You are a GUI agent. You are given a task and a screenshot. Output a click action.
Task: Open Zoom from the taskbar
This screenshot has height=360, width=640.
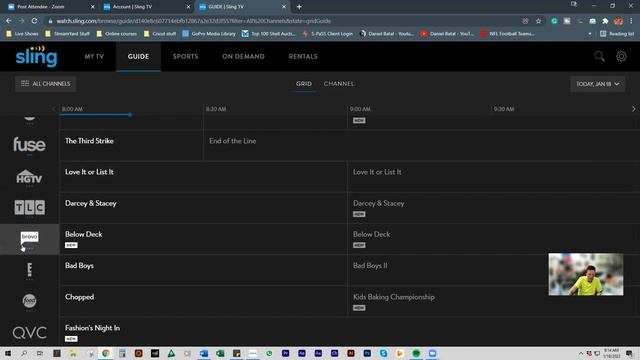point(432,353)
